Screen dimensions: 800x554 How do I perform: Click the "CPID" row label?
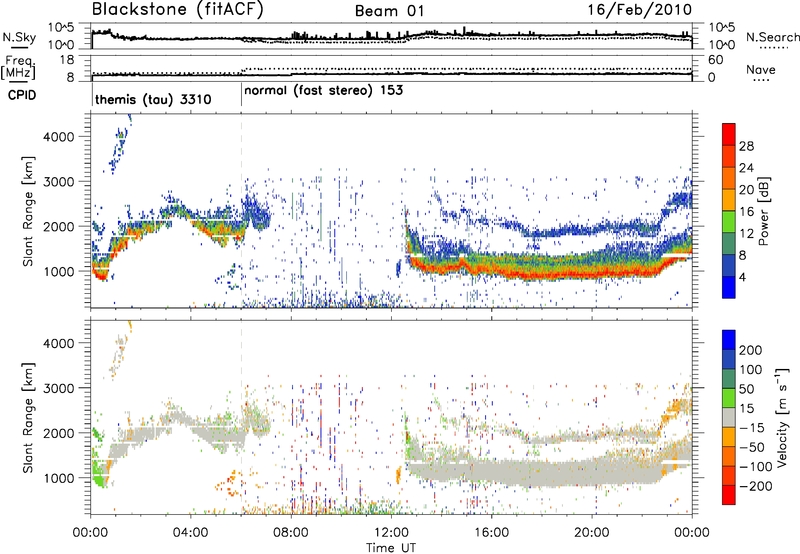22,95
